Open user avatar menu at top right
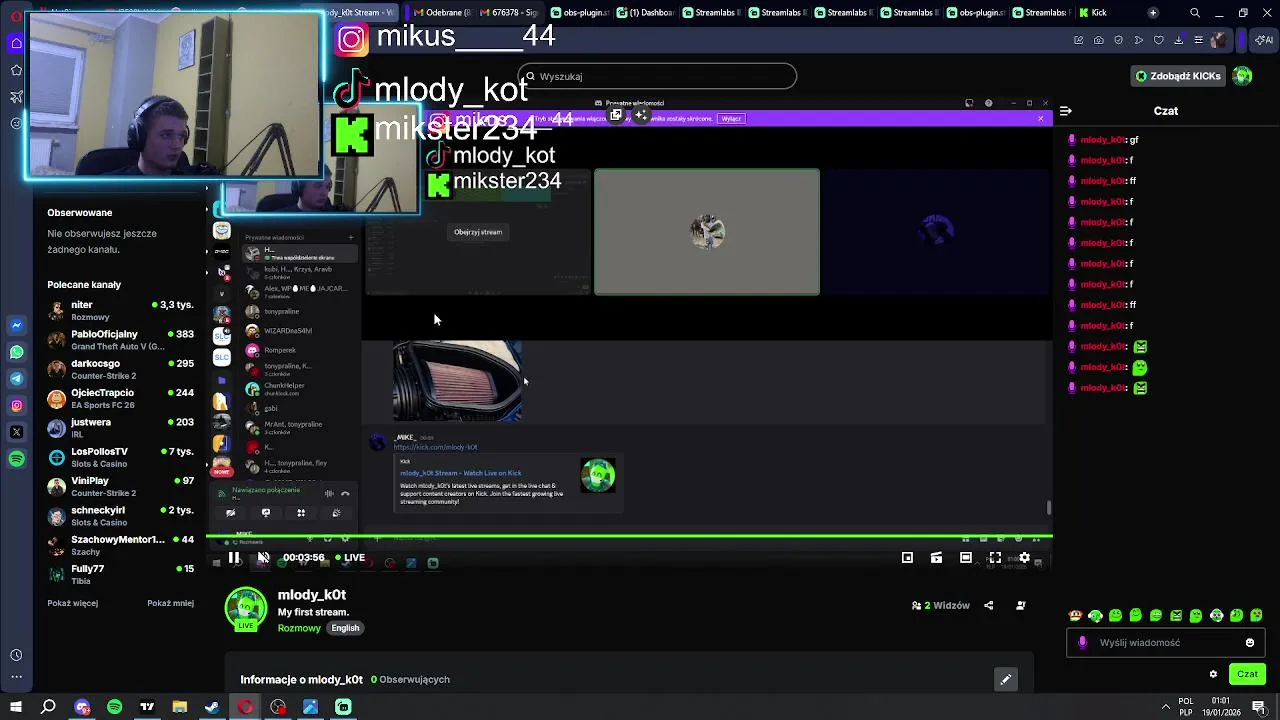The height and width of the screenshot is (720, 1280). click(x=1243, y=76)
